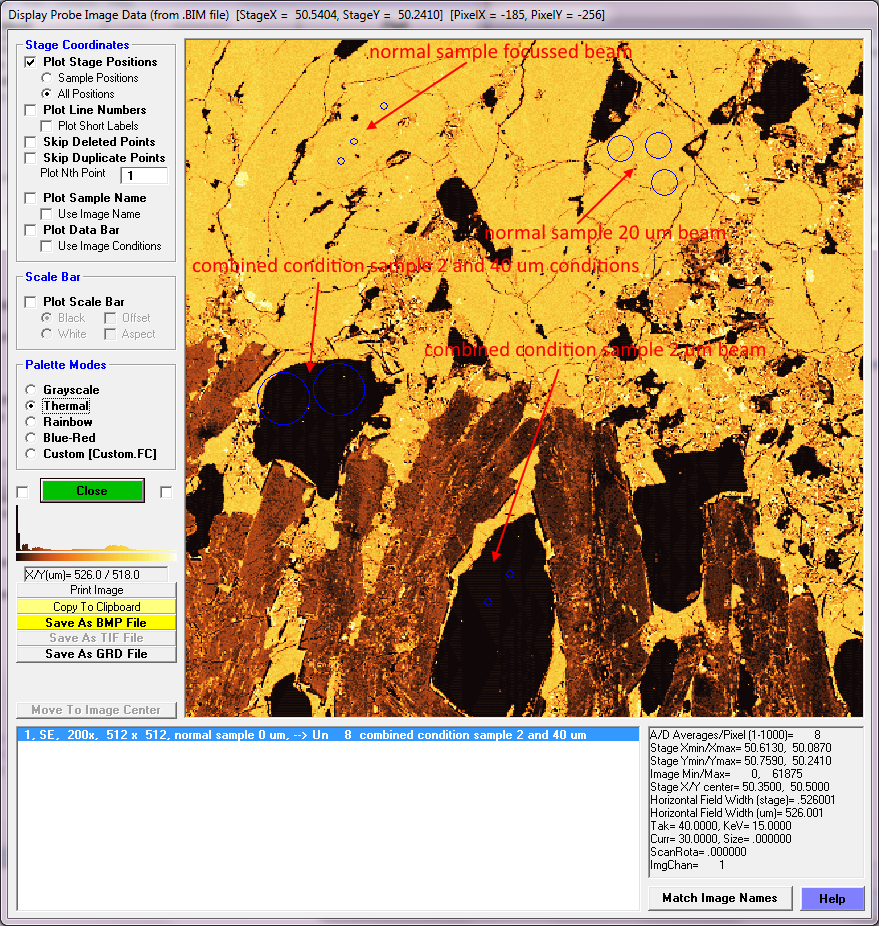The width and height of the screenshot is (879, 926).
Task: Pick the Custom [Custom.FC] palette
Action: [32, 454]
